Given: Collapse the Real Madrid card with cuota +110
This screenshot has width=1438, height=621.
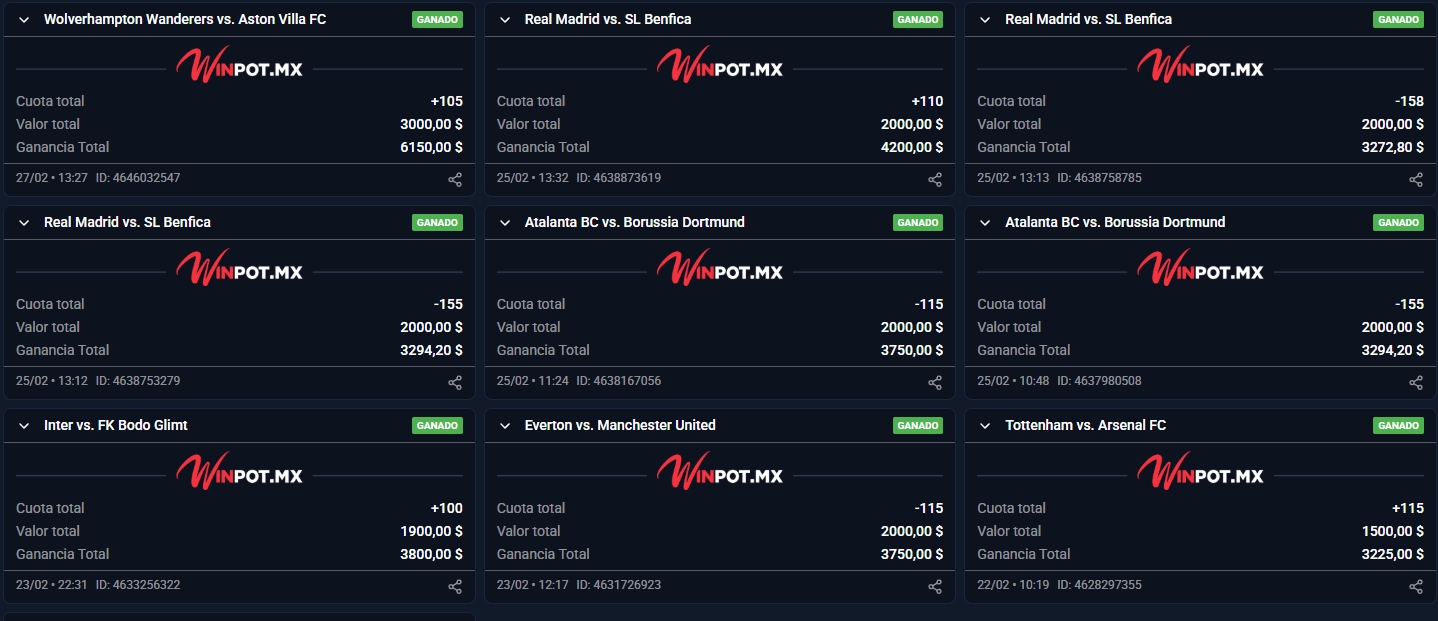Looking at the screenshot, I should [504, 20].
